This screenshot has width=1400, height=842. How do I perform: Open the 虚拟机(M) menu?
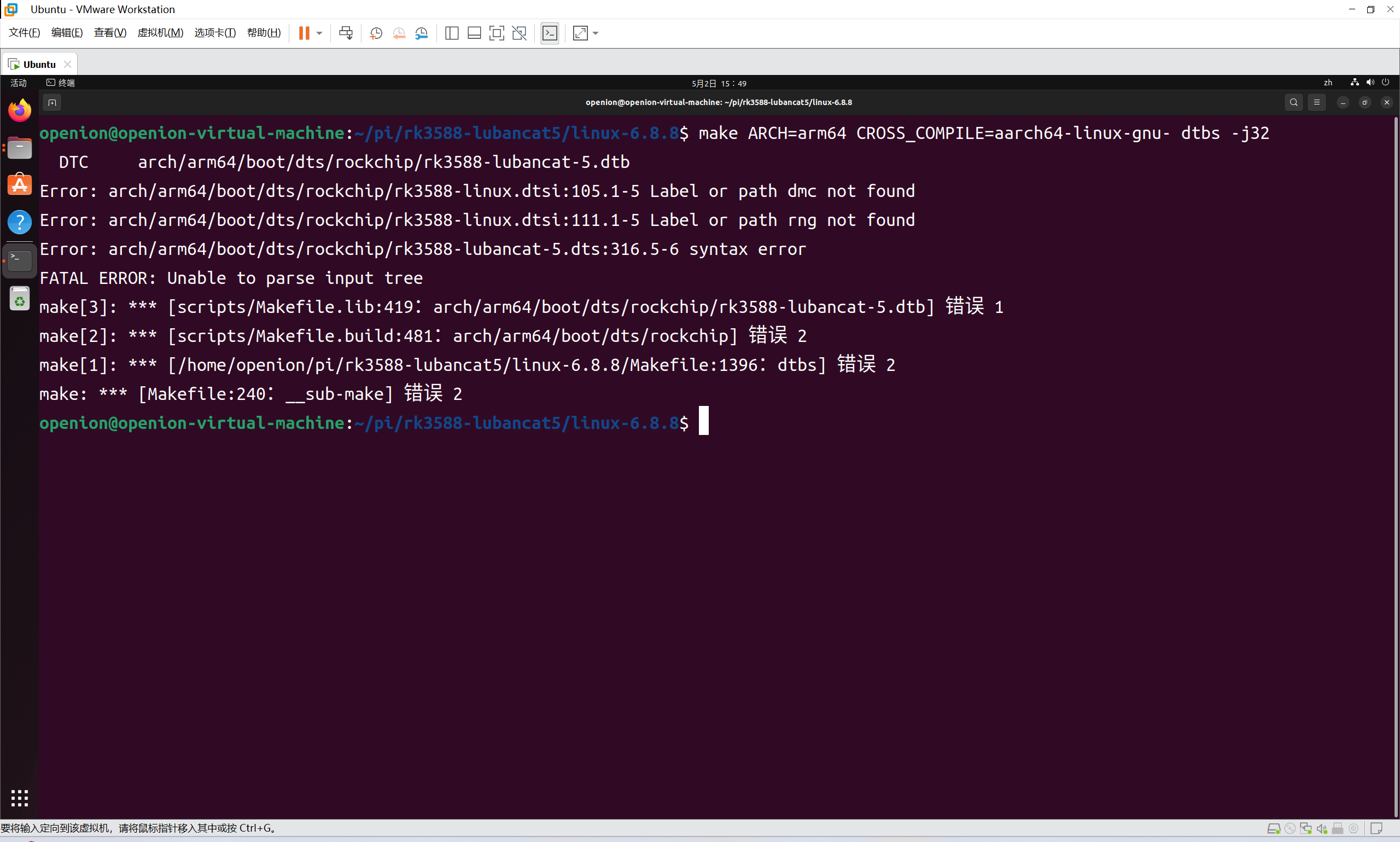(160, 33)
